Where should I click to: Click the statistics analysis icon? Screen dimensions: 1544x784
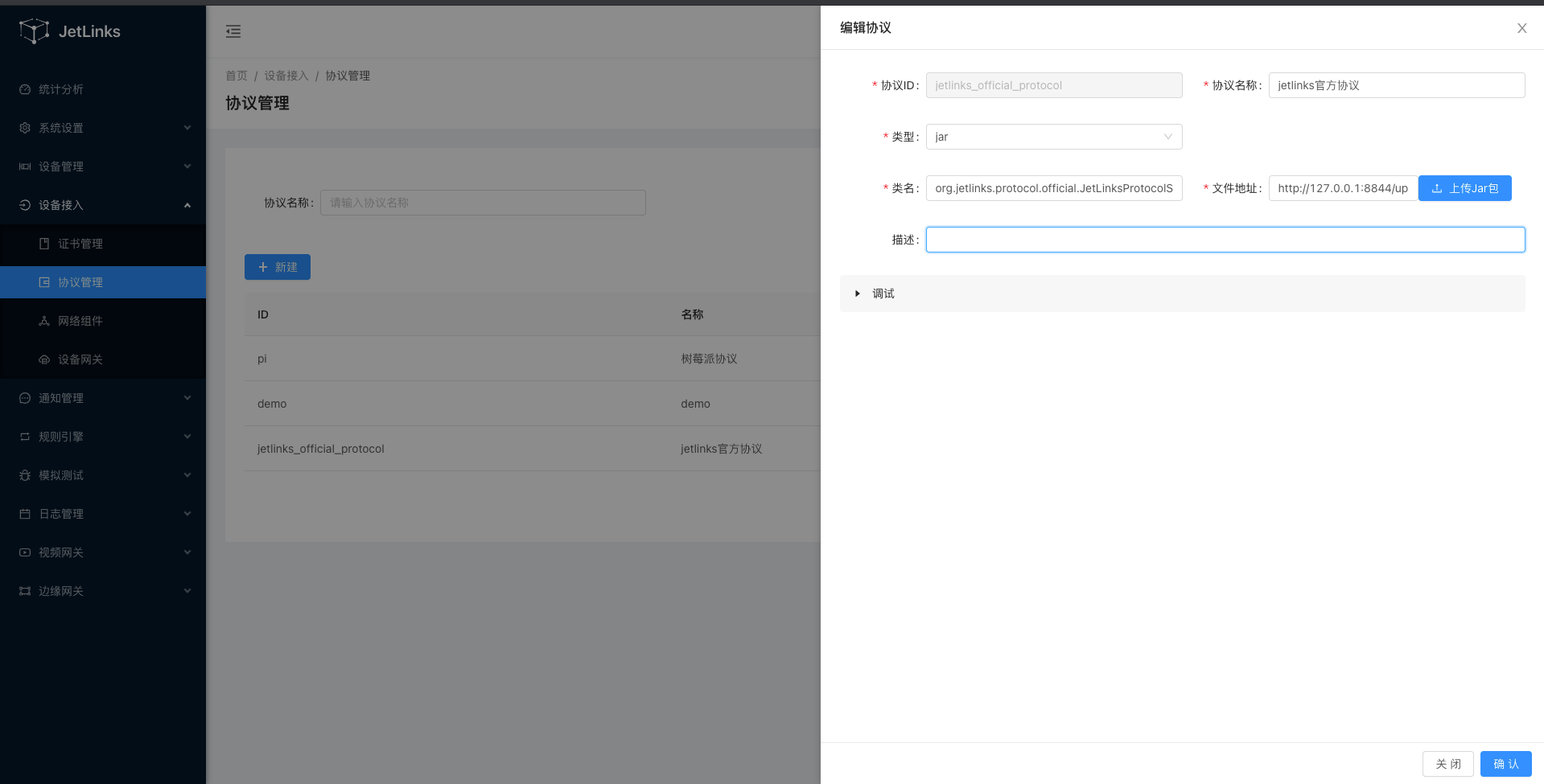coord(25,89)
